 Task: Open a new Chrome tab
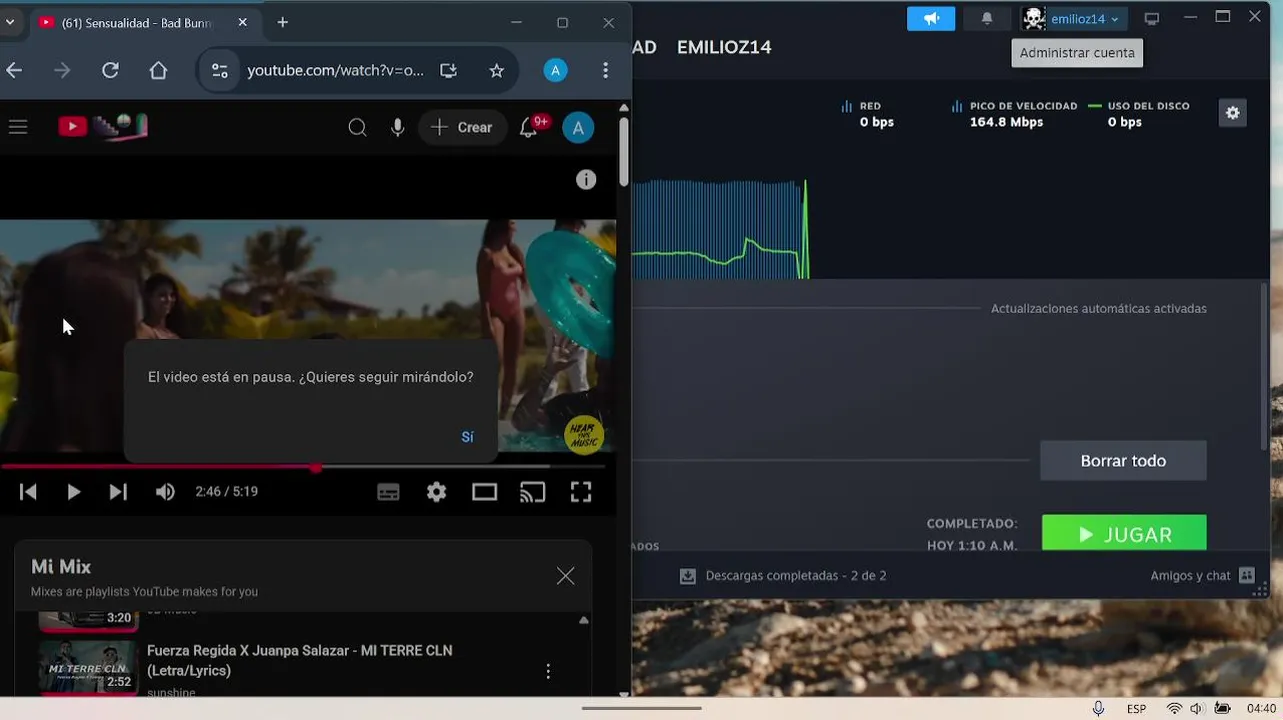pyautogui.click(x=283, y=22)
